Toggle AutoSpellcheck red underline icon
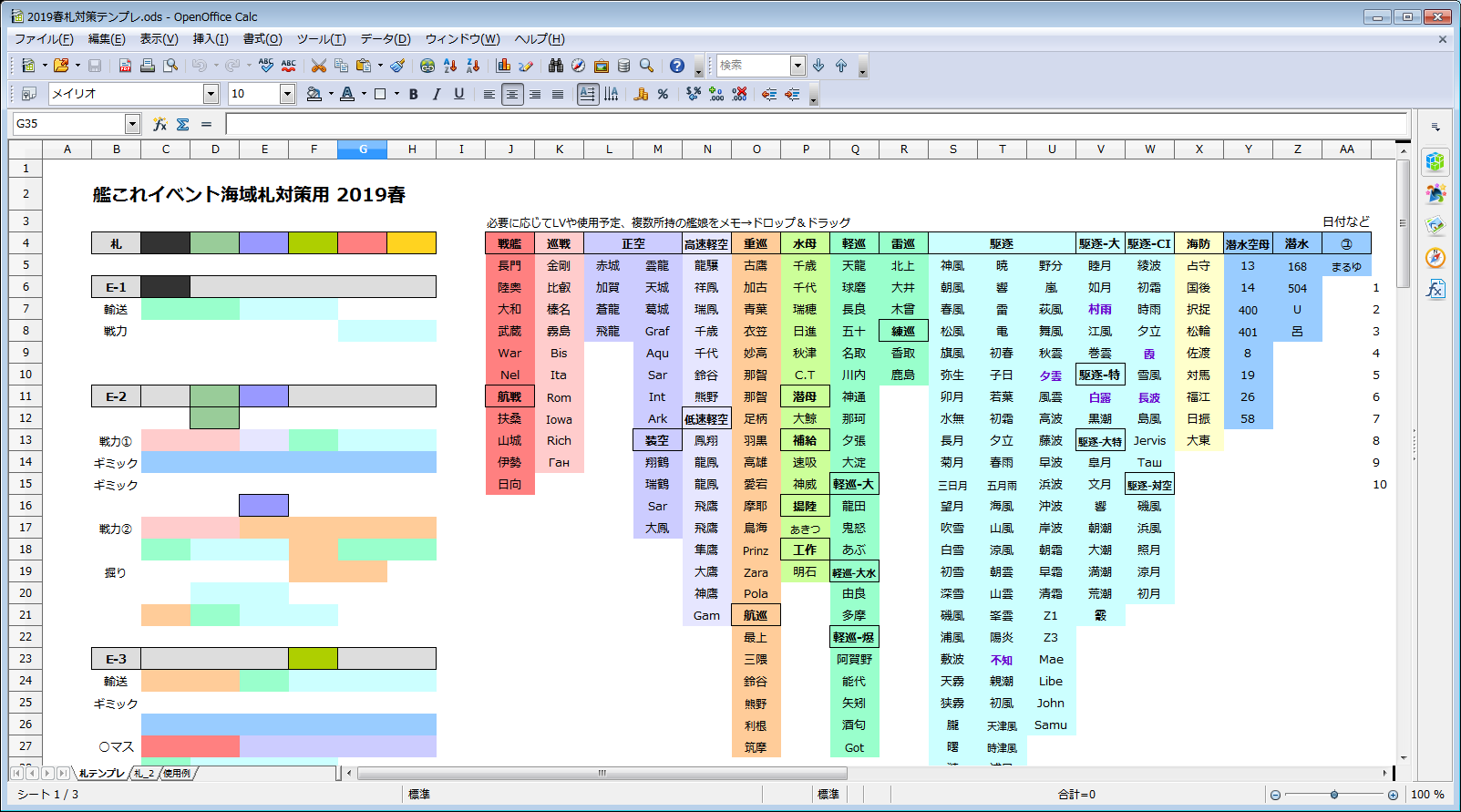 coord(289,66)
